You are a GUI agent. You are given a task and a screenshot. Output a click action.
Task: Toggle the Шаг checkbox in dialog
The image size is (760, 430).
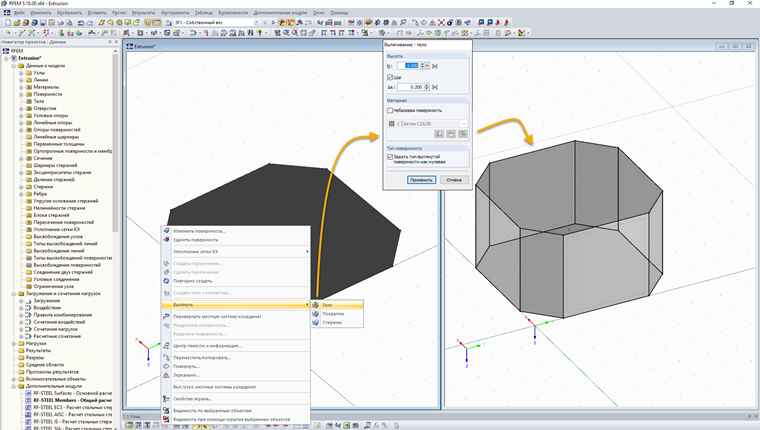(390, 77)
